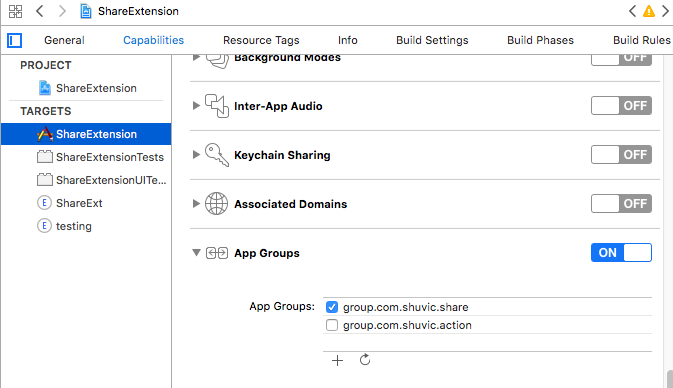Image resolution: width=673 pixels, height=388 pixels.
Task: Expand the Associated Domains section
Action: click(196, 203)
